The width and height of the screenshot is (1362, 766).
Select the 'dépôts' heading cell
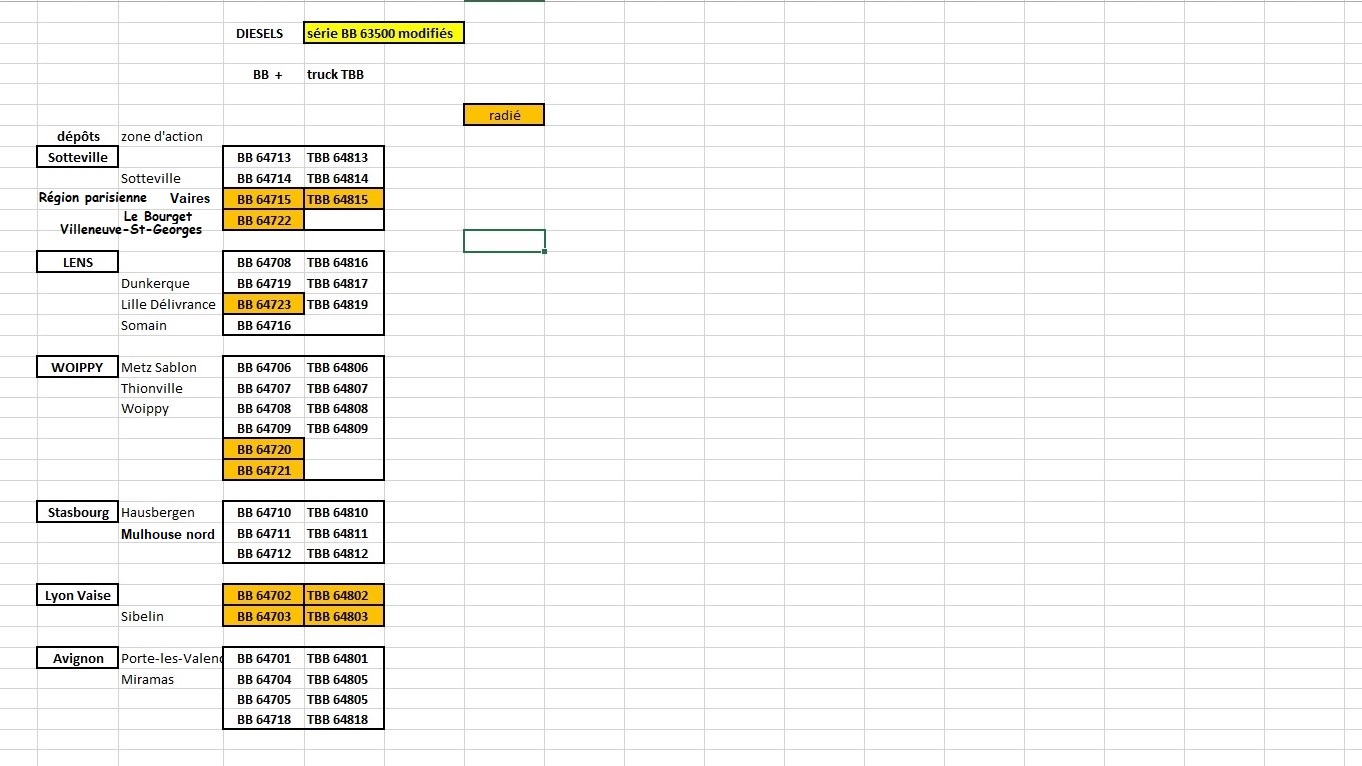pyautogui.click(x=78, y=136)
